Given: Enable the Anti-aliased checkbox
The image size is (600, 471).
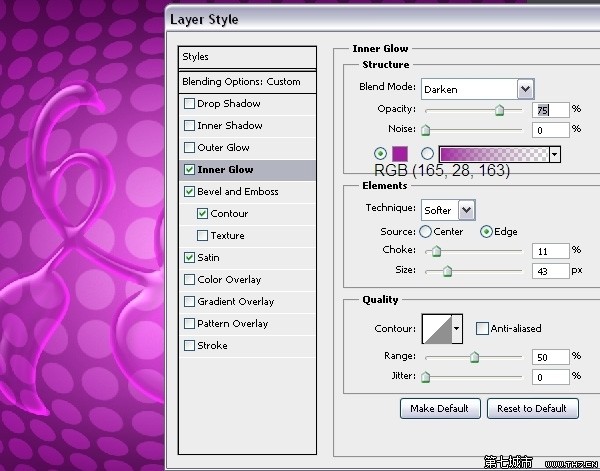Looking at the screenshot, I should pyautogui.click(x=482, y=328).
